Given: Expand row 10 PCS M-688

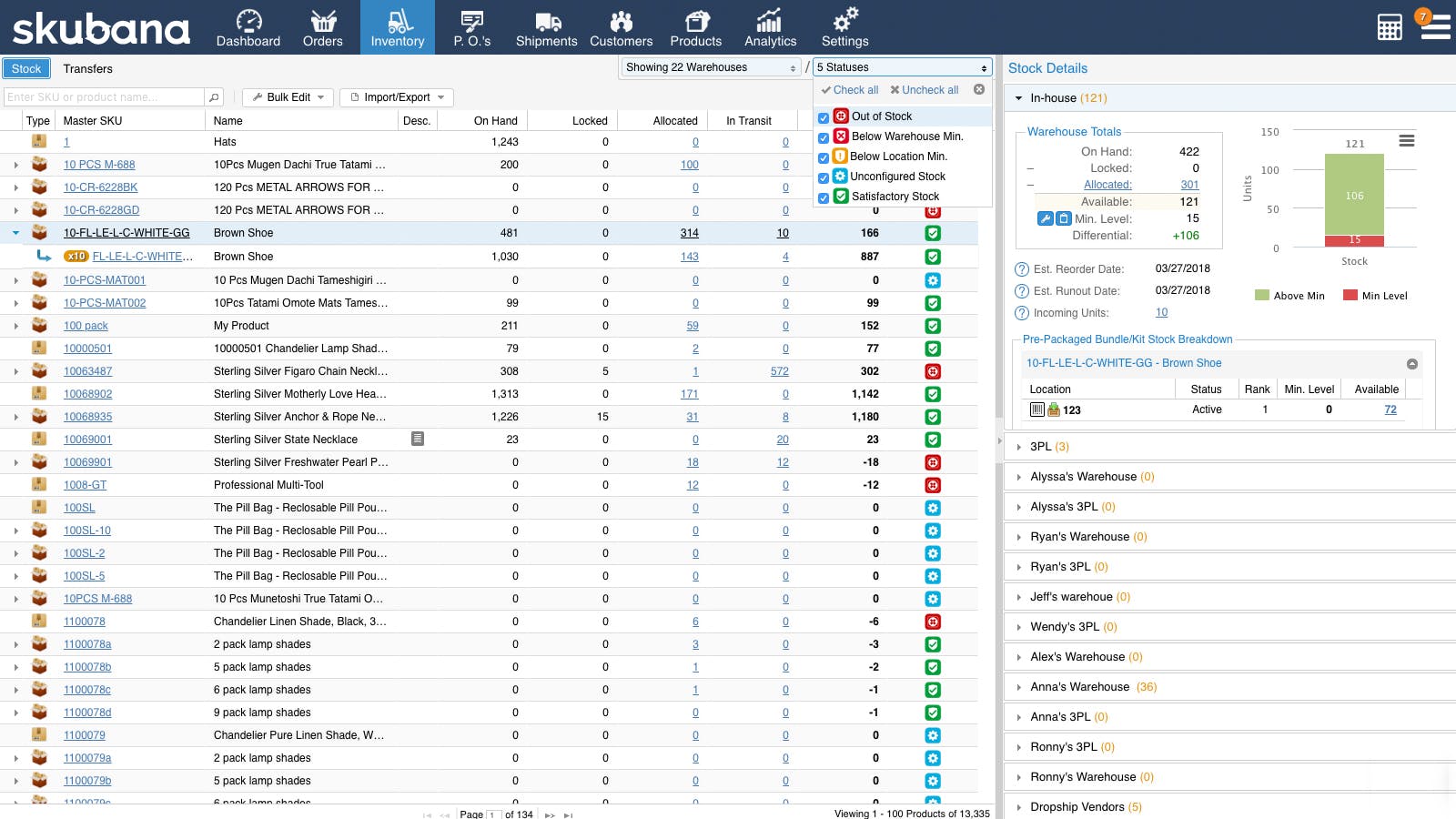Looking at the screenshot, I should click(15, 165).
